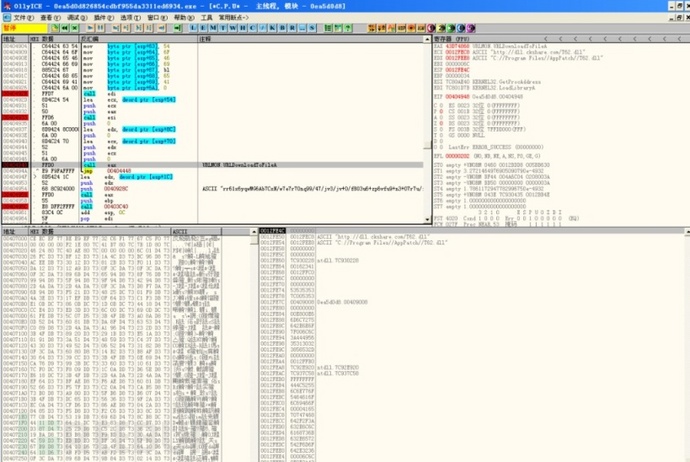
Task: Click disassembly HEX 数据 column header
Action: (54, 39)
